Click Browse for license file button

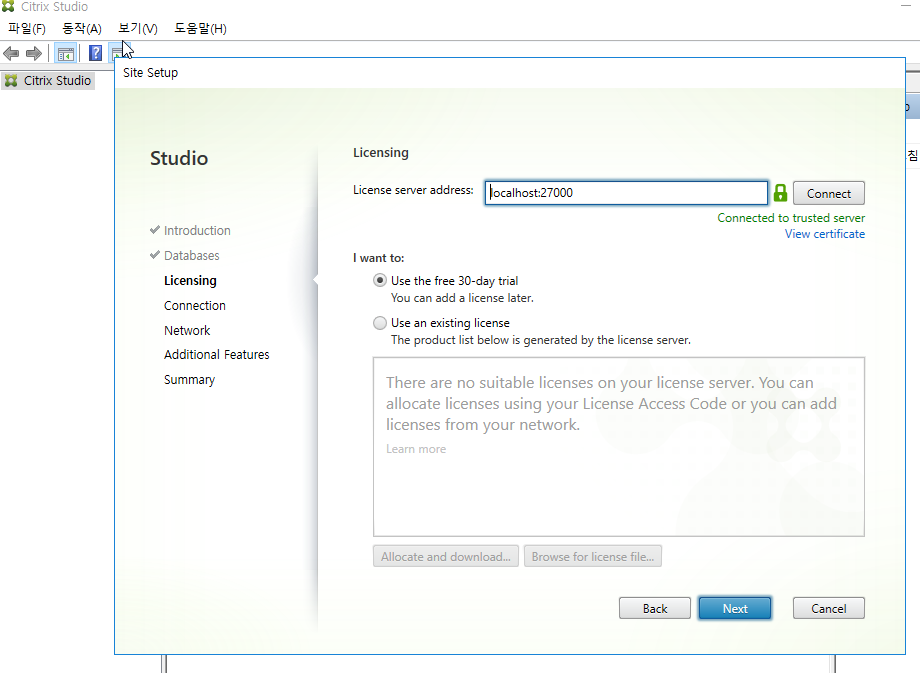[x=593, y=557]
